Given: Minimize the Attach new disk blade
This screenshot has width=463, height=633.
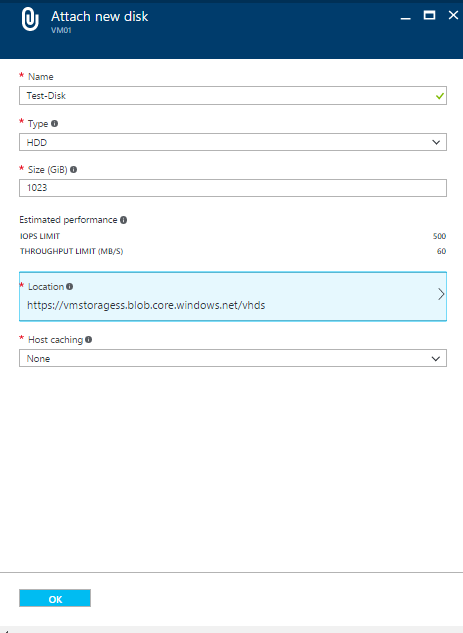Looking at the screenshot, I should click(x=406, y=18).
